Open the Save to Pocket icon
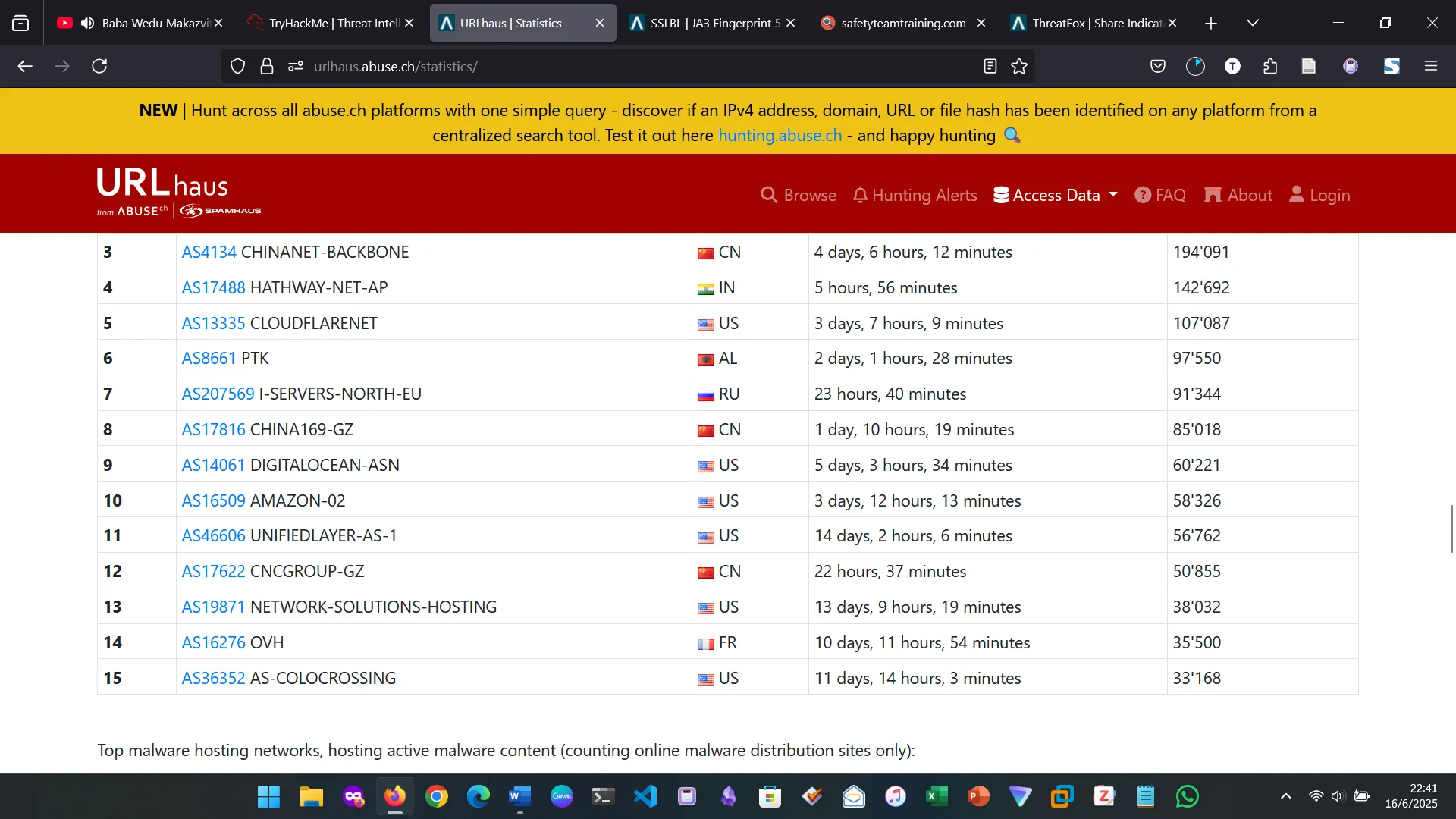1456x819 pixels. (x=1157, y=67)
